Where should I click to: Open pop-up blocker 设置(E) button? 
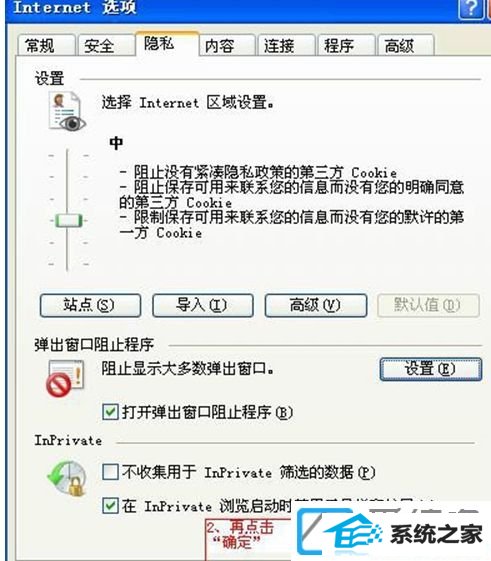tap(431, 369)
